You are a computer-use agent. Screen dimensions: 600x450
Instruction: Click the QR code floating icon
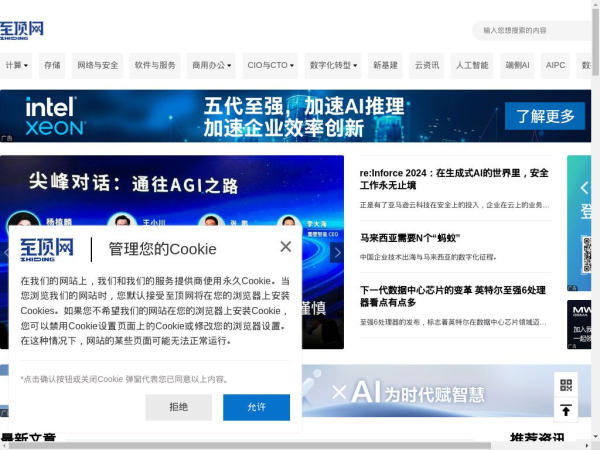[x=566, y=385]
